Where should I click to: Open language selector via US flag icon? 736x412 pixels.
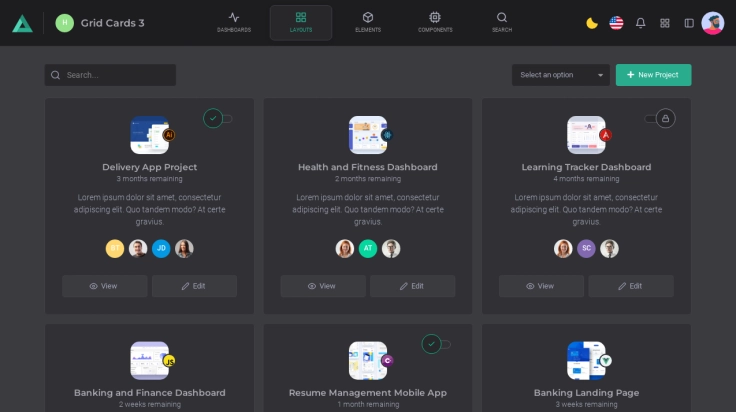[616, 23]
